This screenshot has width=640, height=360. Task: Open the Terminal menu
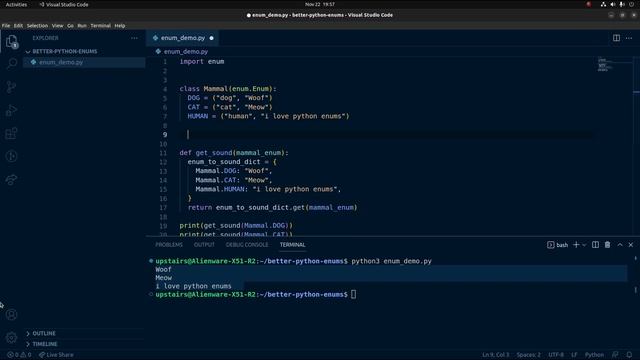(x=100, y=25)
